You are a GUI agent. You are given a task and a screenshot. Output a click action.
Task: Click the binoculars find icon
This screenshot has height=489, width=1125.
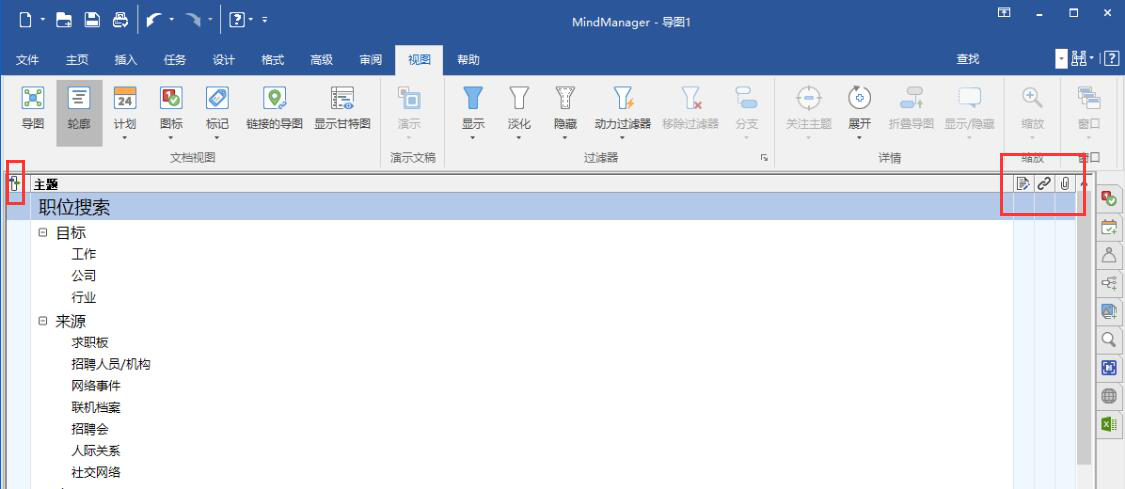[x=1078, y=60]
